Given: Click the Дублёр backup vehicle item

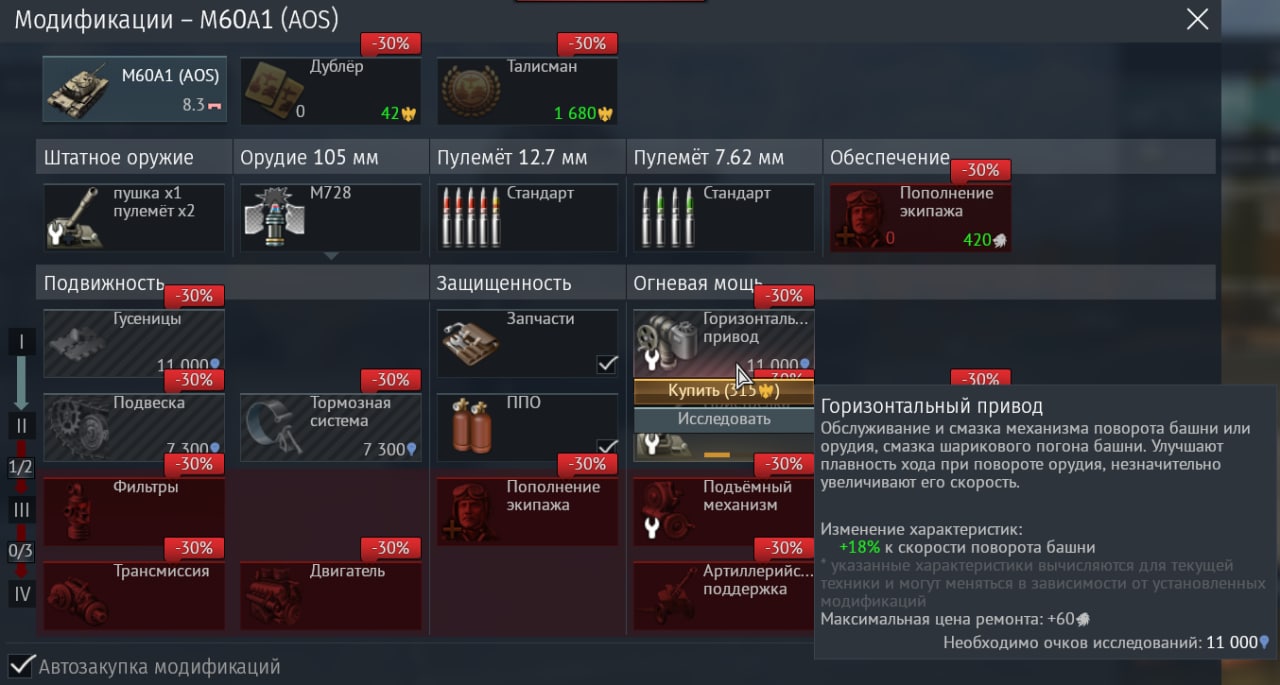Looking at the screenshot, I should pos(331,90).
